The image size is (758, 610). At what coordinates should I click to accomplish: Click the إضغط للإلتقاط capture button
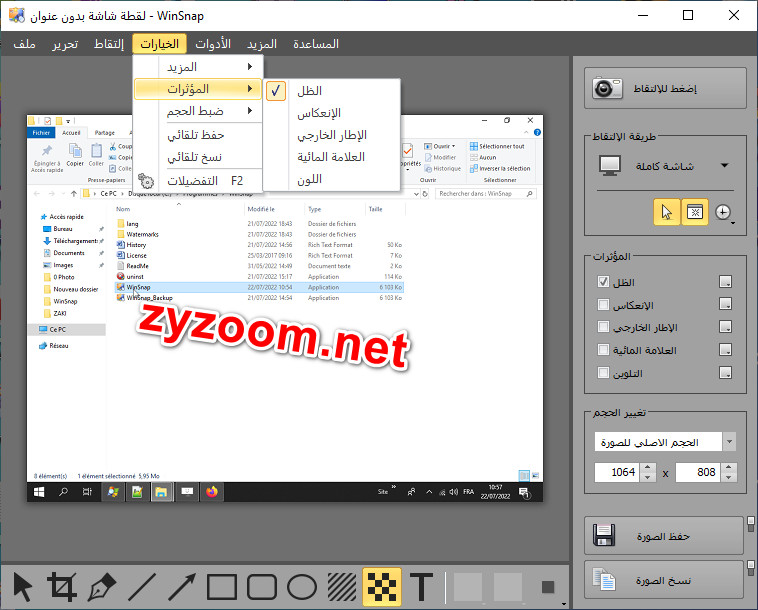click(665, 88)
